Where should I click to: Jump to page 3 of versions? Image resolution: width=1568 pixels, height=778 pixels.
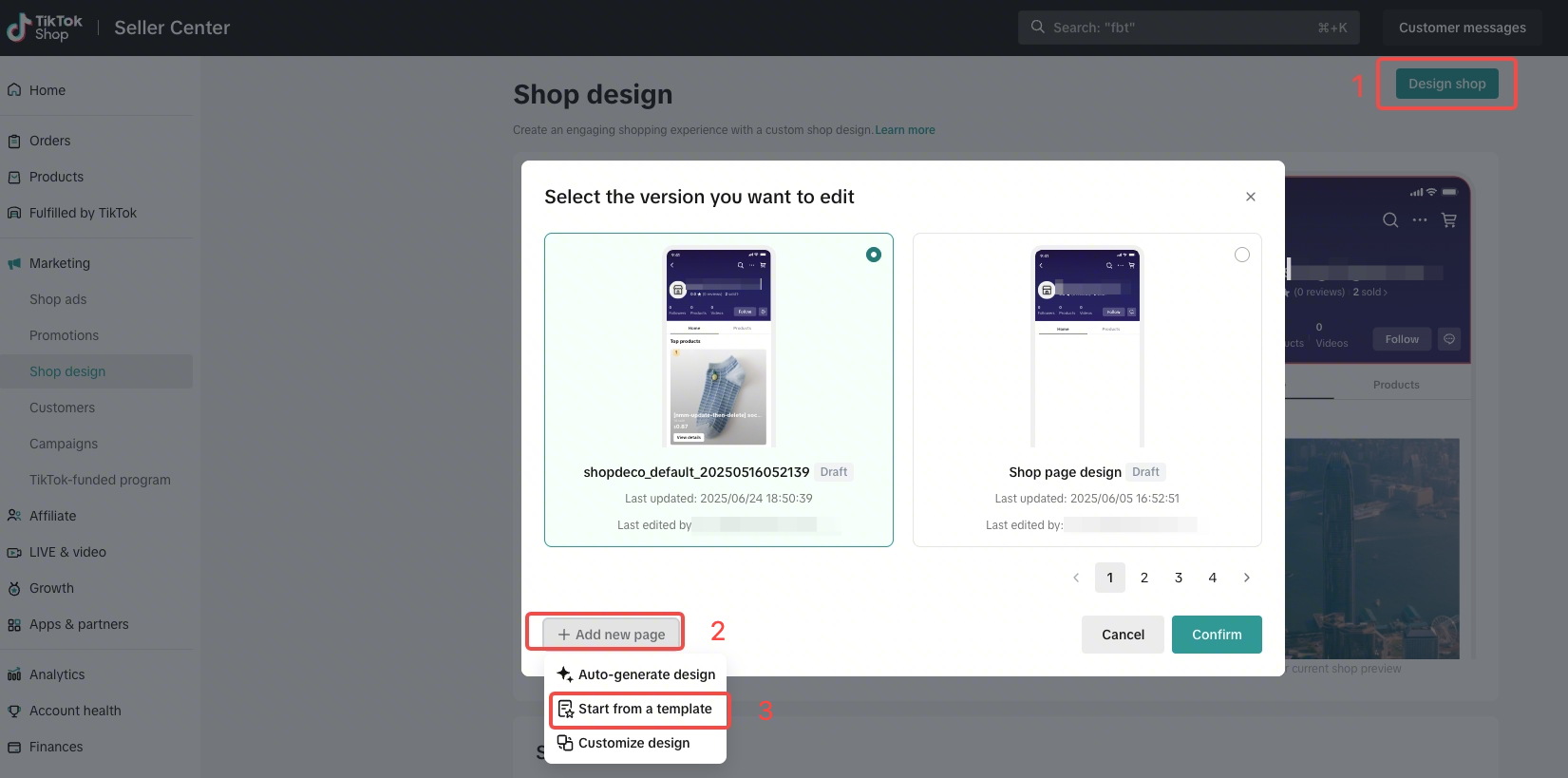click(1179, 578)
